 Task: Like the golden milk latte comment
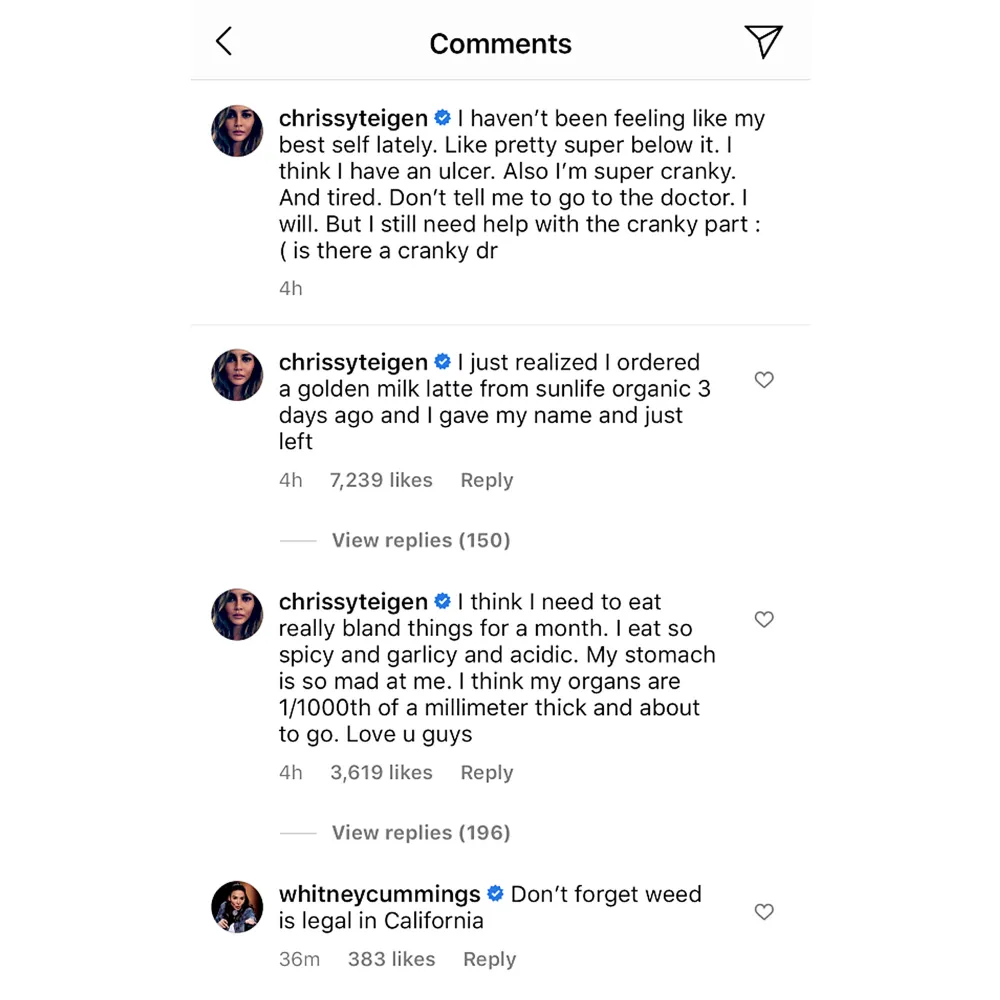click(x=764, y=380)
